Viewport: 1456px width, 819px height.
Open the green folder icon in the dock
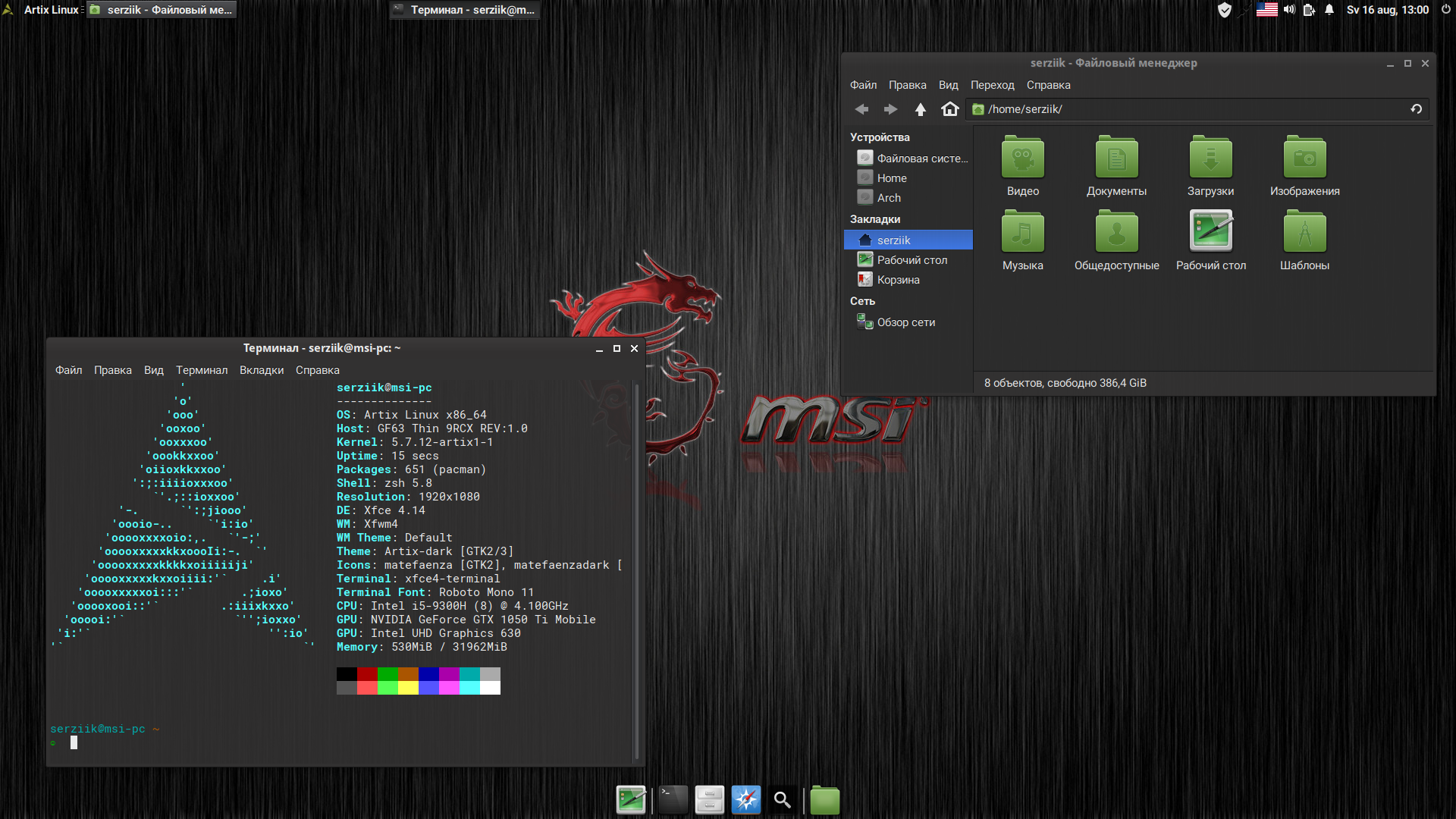click(825, 799)
